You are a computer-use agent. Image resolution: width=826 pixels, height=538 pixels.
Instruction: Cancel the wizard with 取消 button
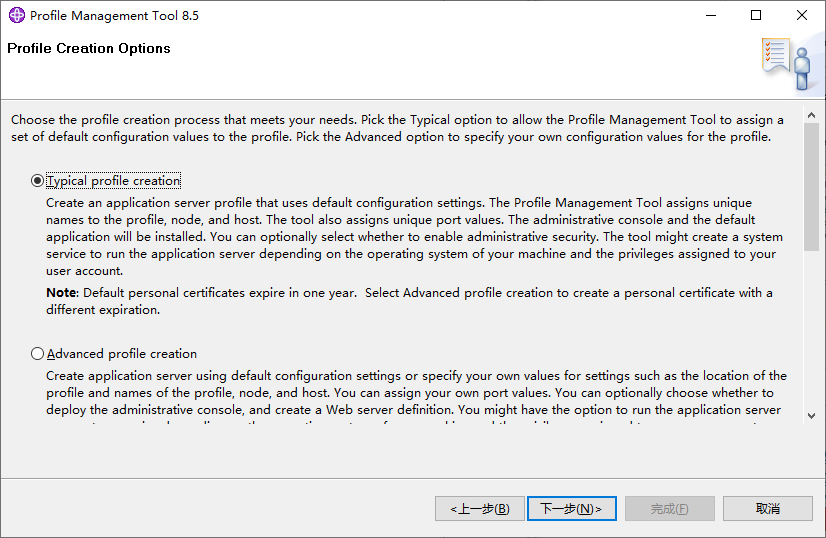[x=768, y=509]
